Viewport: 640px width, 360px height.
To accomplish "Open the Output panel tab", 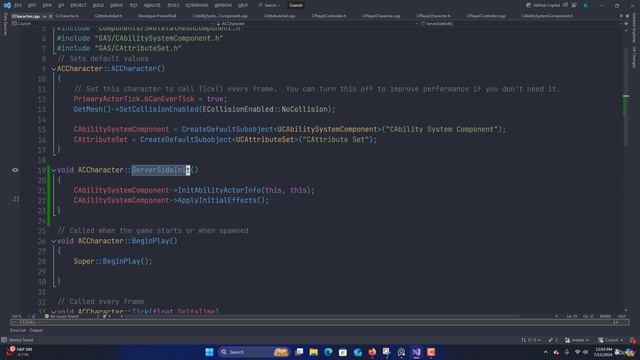I will pos(36,330).
